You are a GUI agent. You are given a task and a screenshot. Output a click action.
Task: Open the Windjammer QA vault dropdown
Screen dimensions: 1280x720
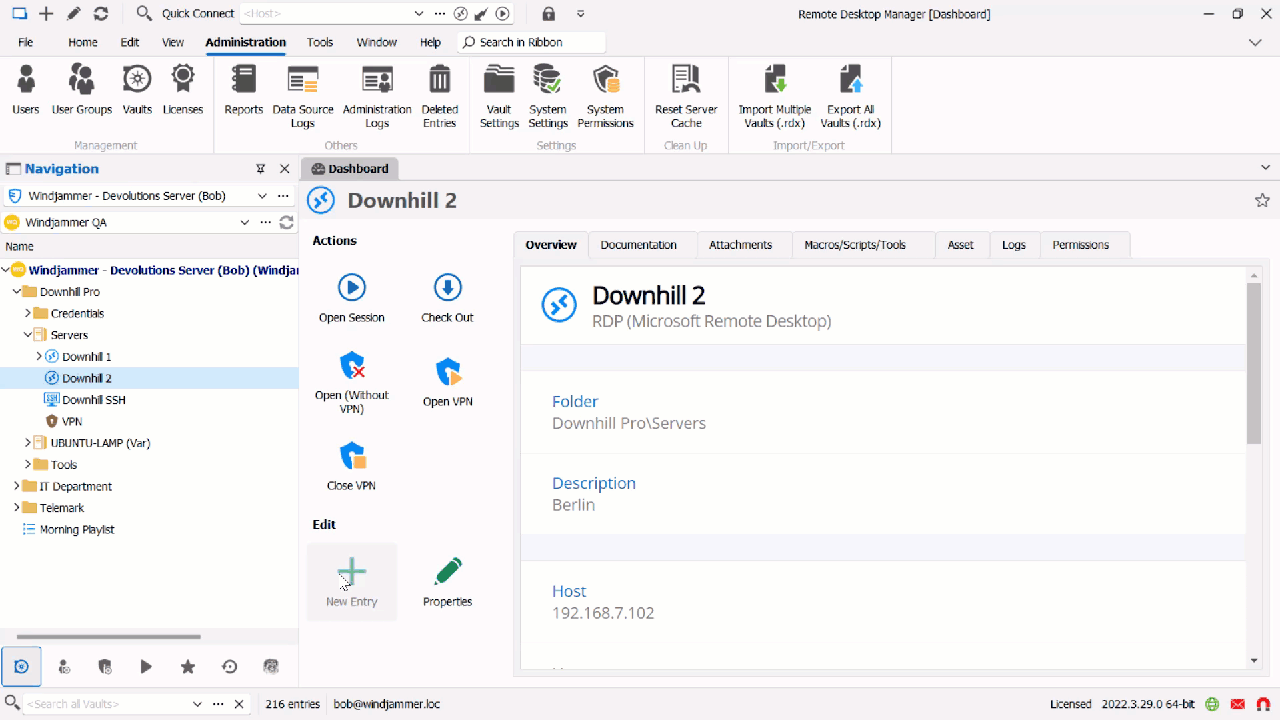click(x=244, y=222)
